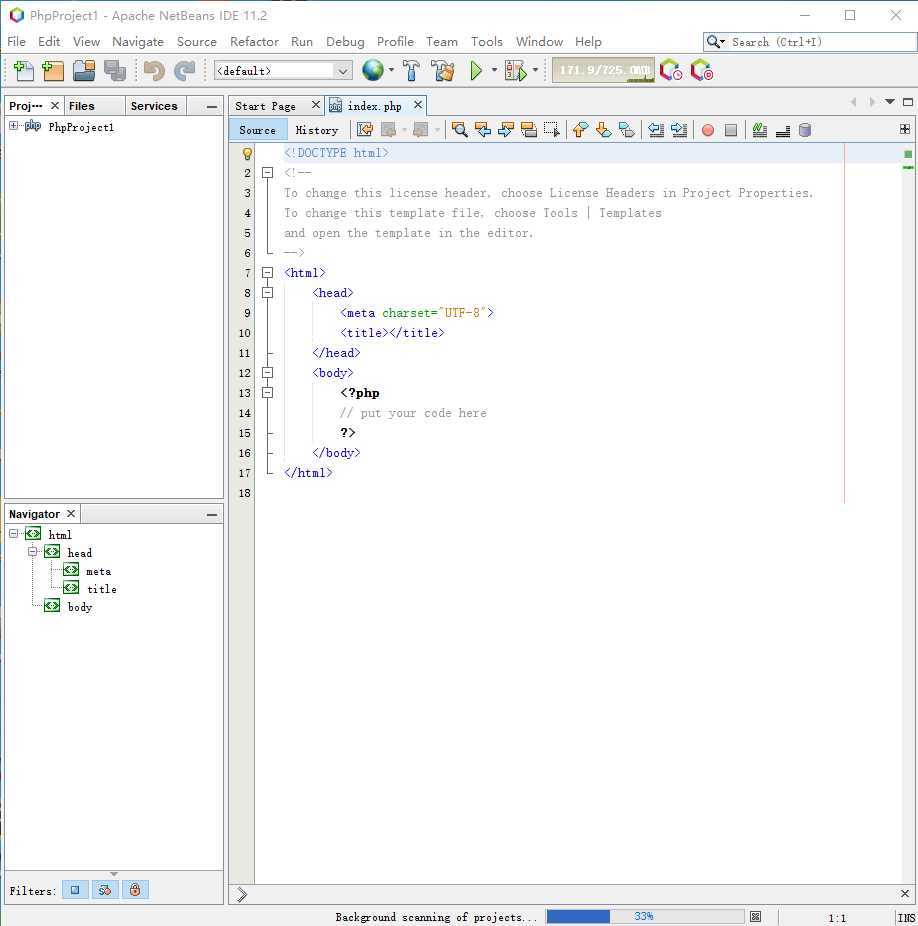Switch to the Services tab
The height and width of the screenshot is (926, 918).
[154, 106]
